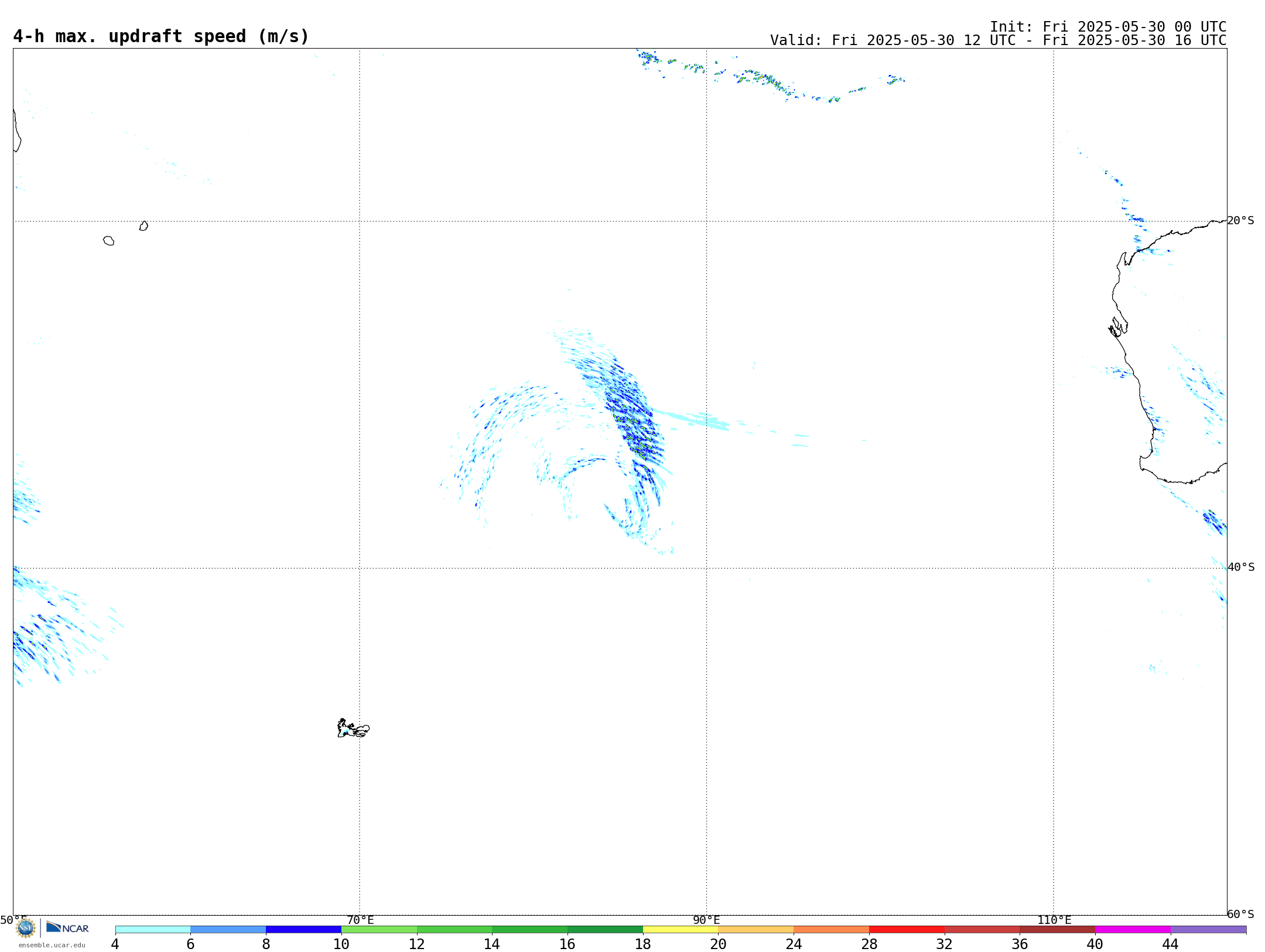The width and height of the screenshot is (1265, 952).
Task: Select the pale cyan 4-6 color swatch
Action: [153, 929]
